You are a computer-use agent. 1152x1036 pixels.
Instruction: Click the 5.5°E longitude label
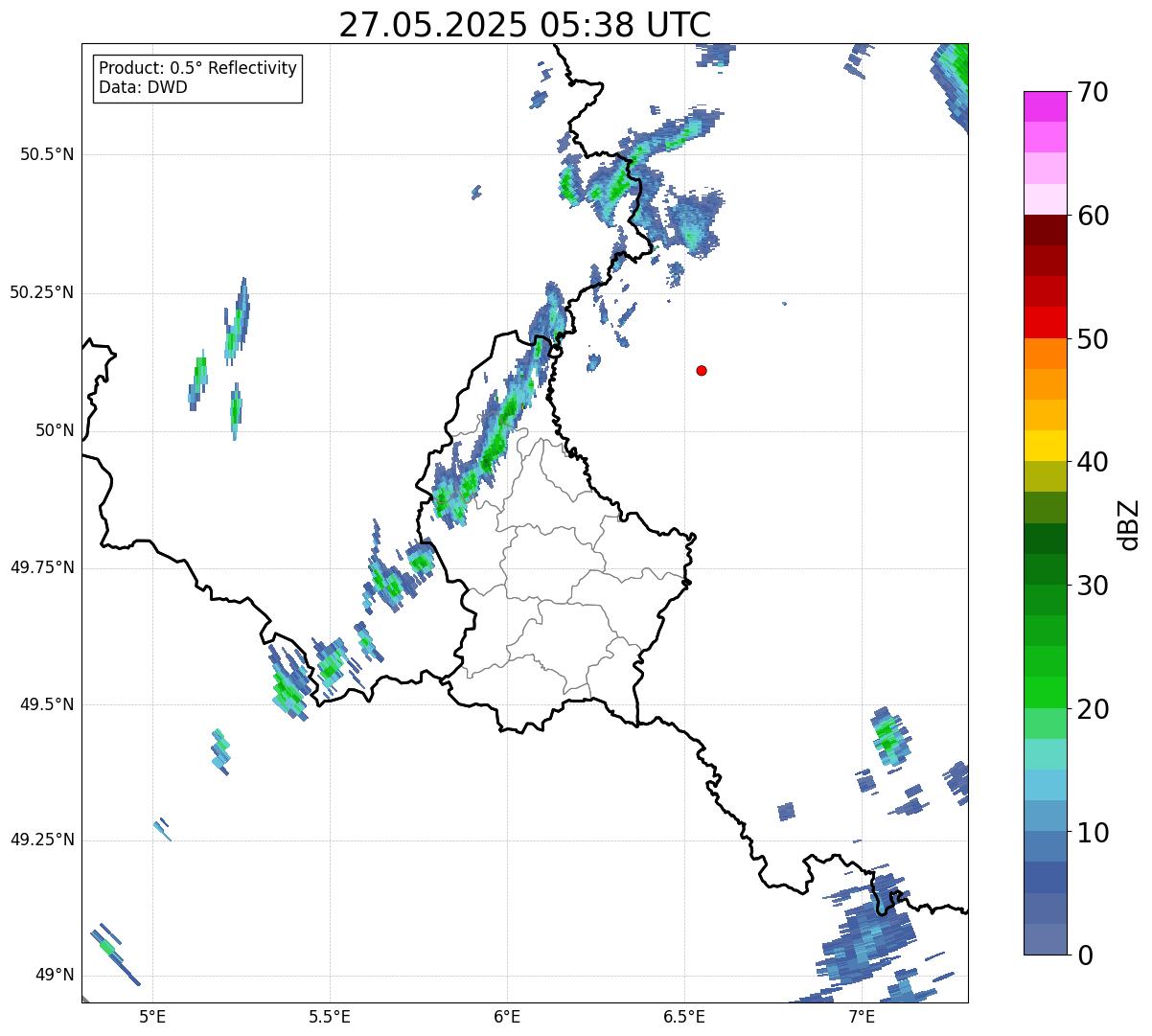(330, 1017)
